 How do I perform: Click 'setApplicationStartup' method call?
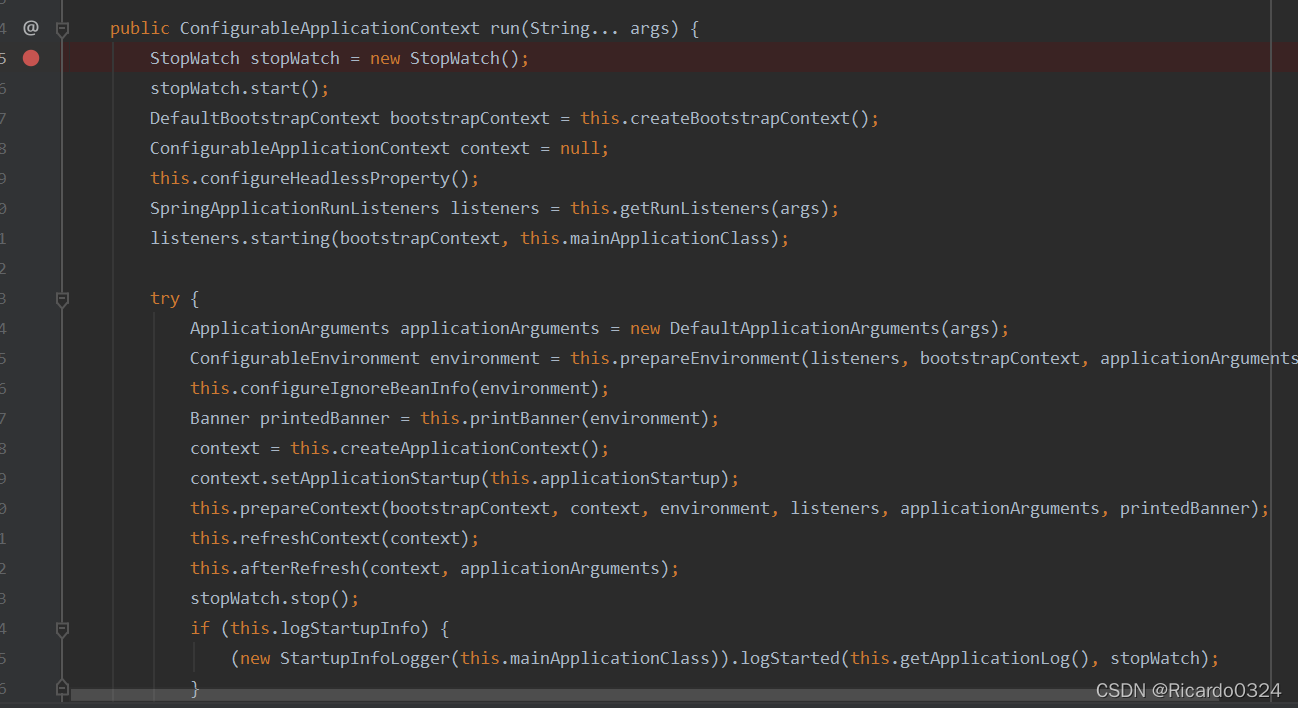(x=375, y=478)
